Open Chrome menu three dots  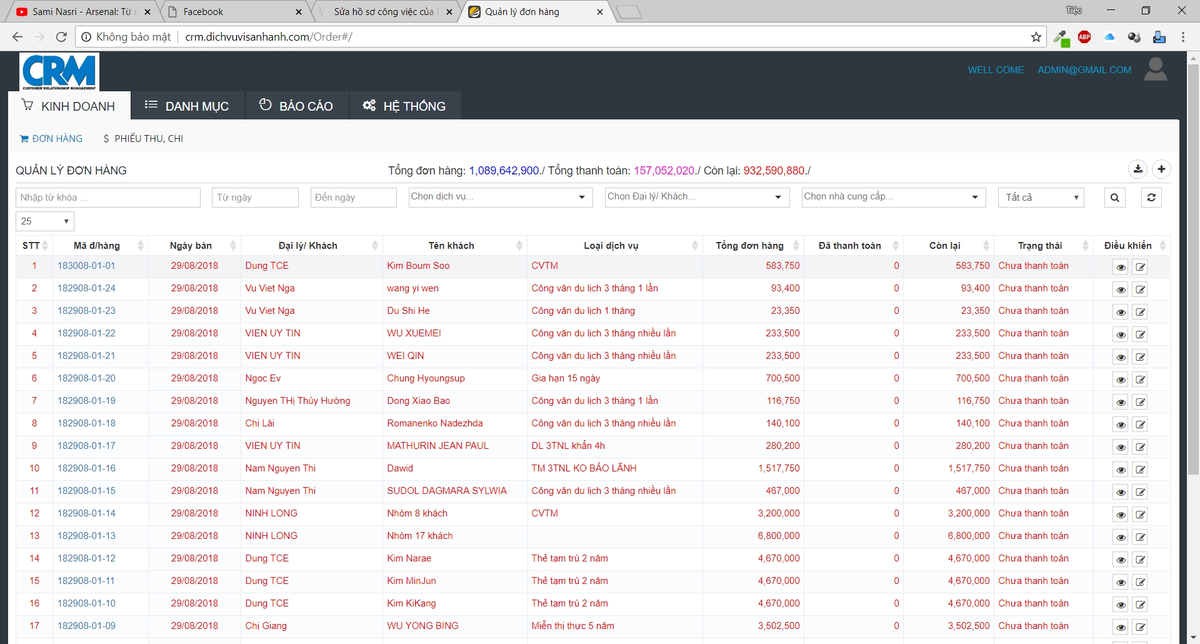pos(1183,37)
